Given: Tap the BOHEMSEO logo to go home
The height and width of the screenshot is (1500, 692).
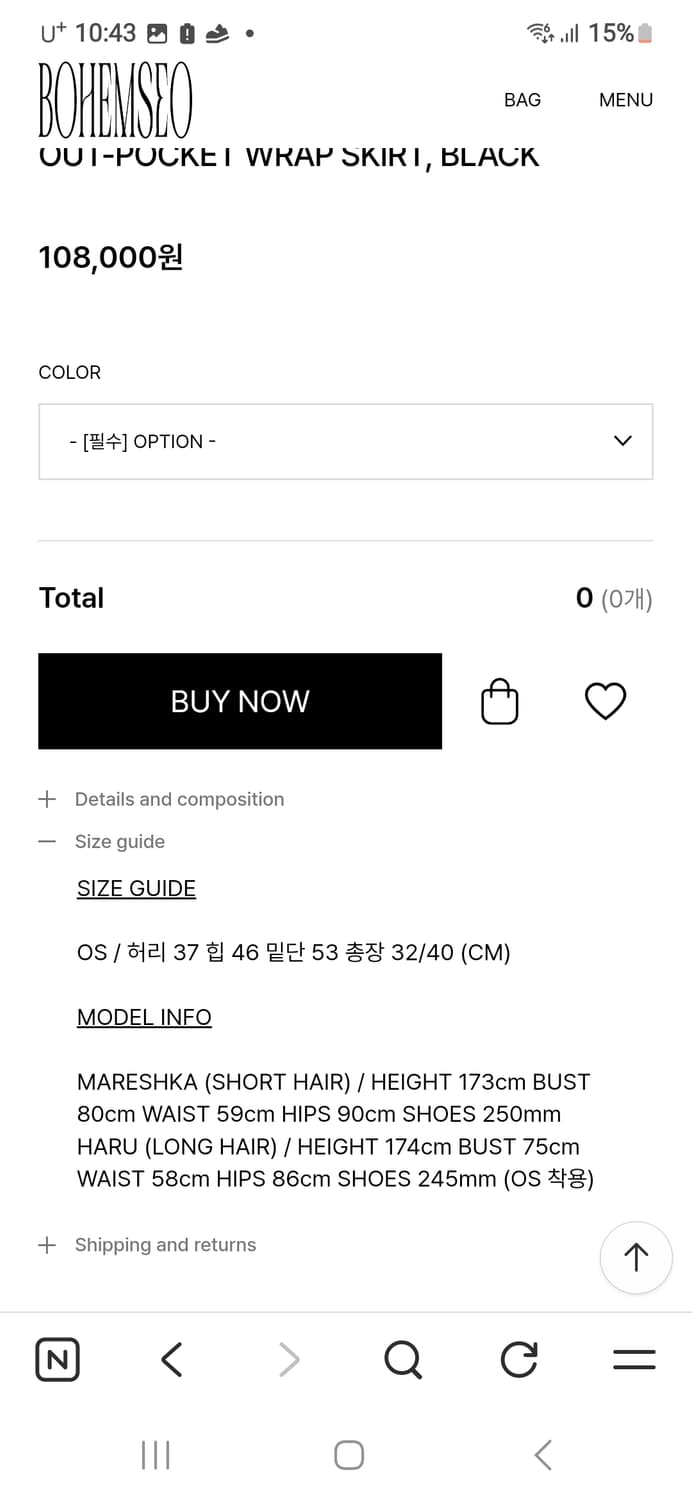Looking at the screenshot, I should [x=114, y=99].
